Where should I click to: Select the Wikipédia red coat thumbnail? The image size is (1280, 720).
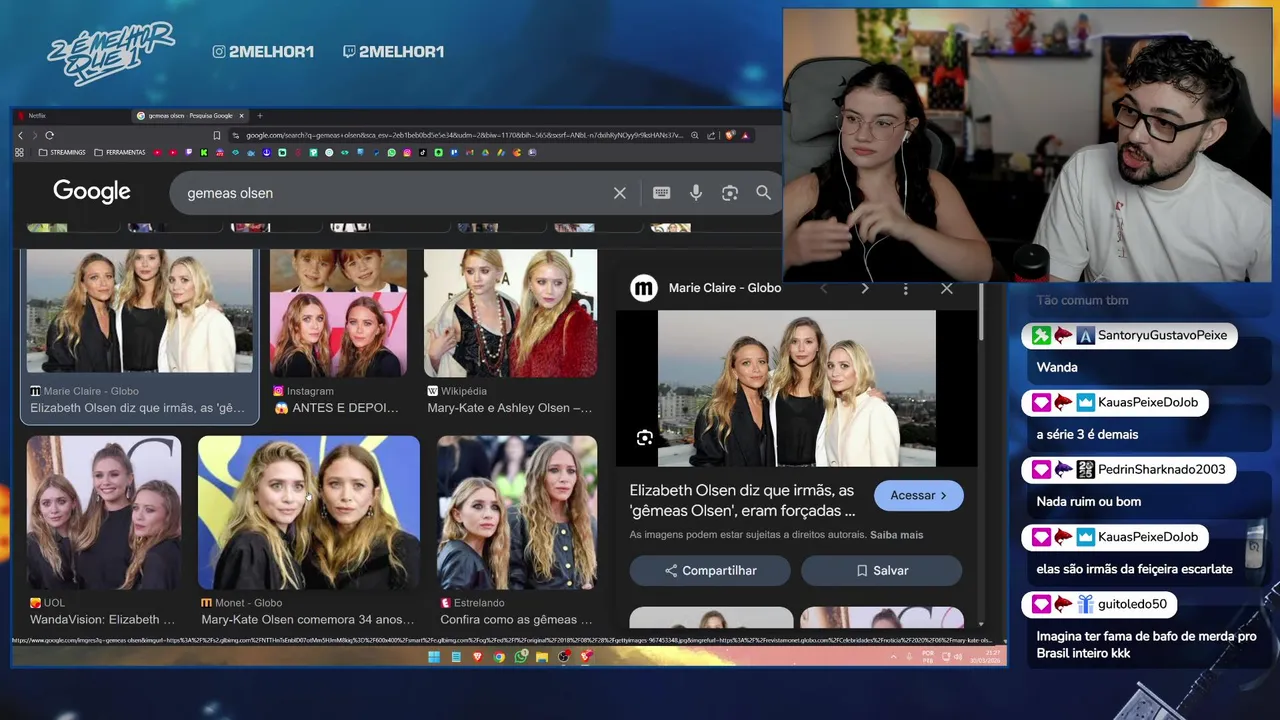(x=510, y=313)
